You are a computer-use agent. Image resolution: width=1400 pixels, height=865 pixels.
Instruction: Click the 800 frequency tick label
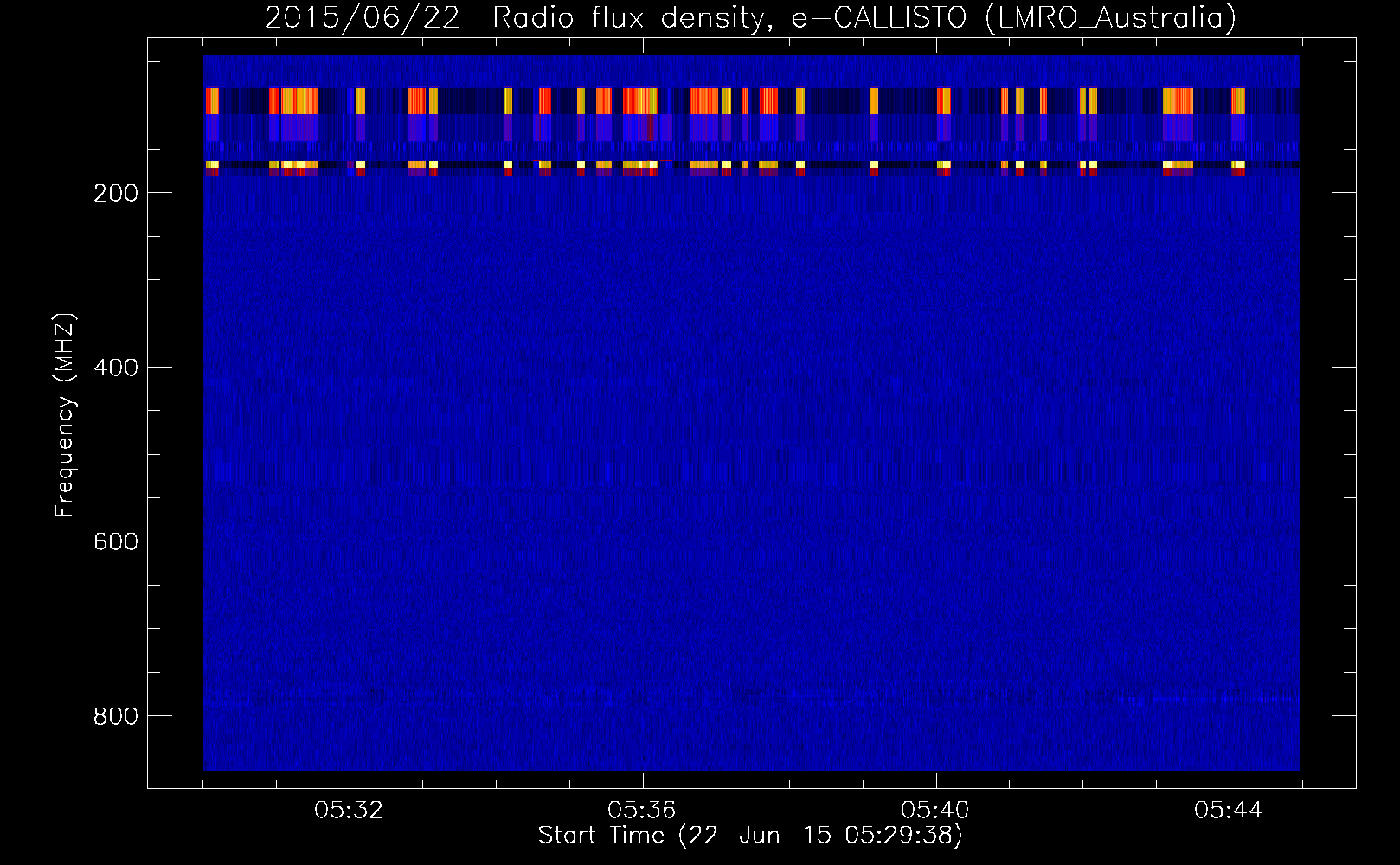tap(116, 716)
